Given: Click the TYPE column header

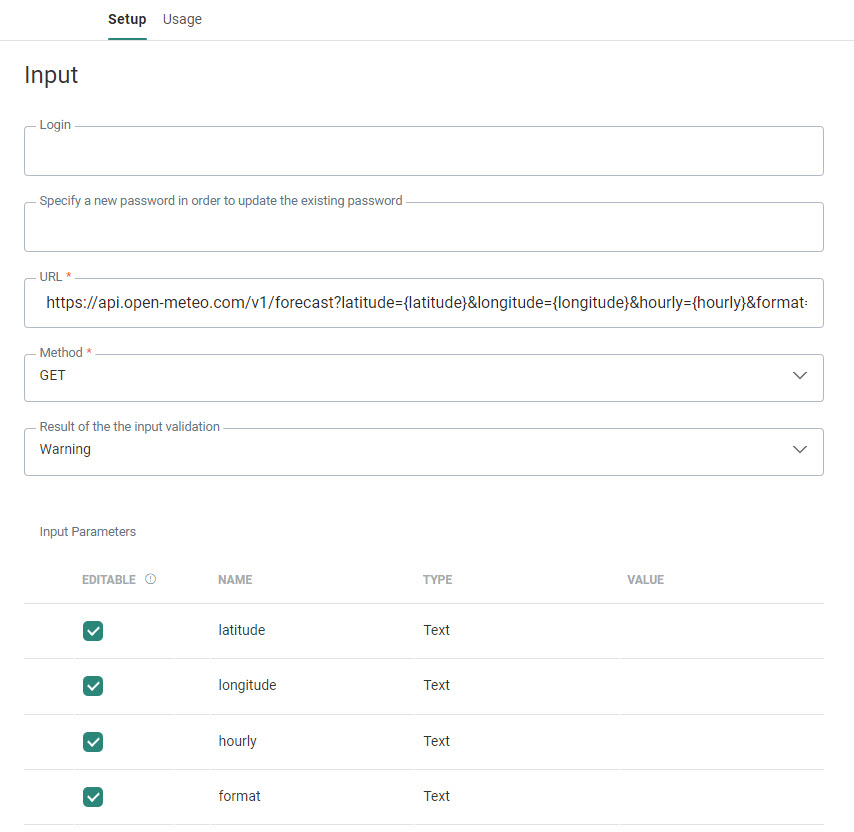Looking at the screenshot, I should [437, 580].
